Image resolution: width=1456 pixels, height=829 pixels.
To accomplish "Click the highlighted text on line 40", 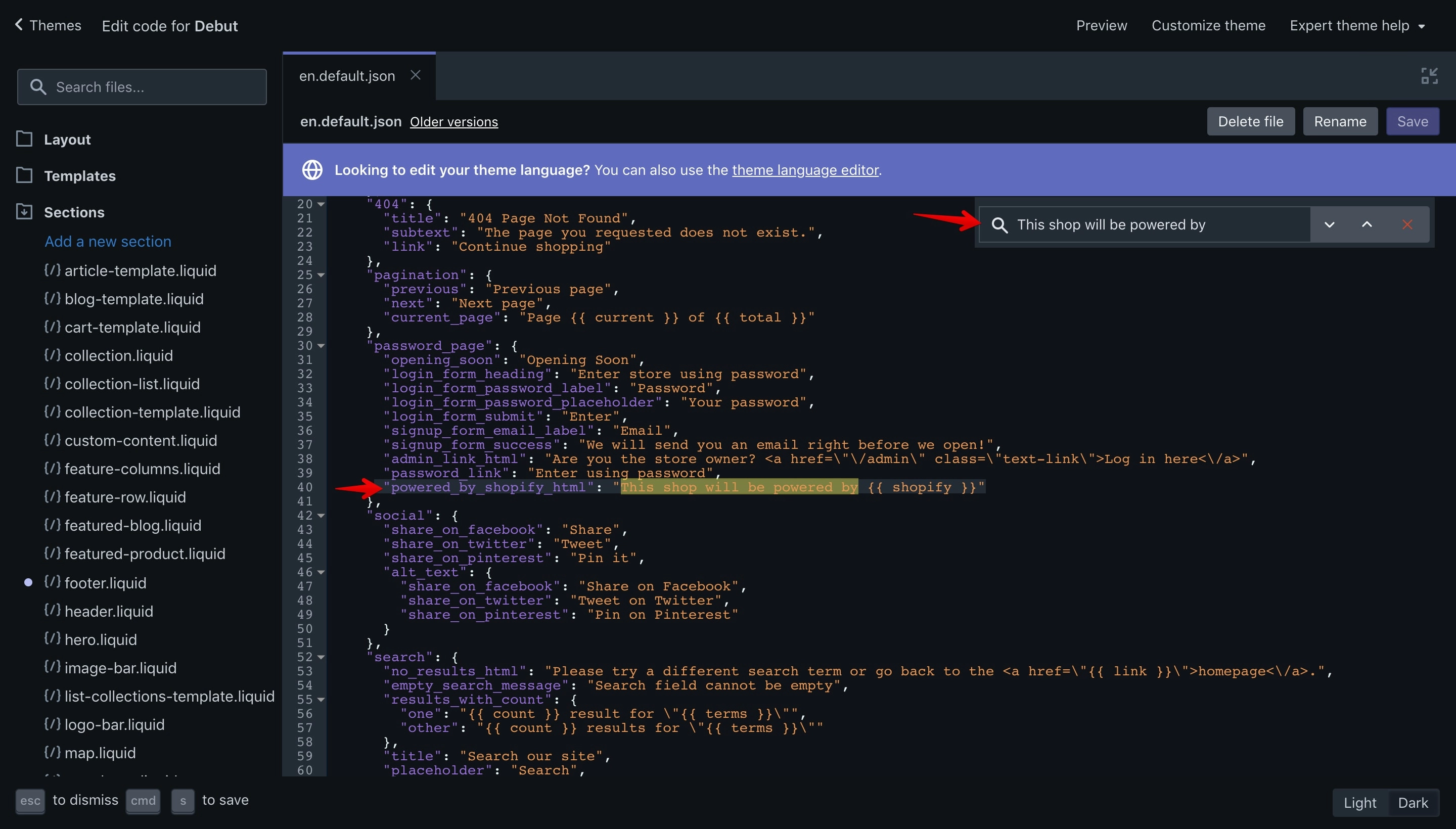I will 739,487.
